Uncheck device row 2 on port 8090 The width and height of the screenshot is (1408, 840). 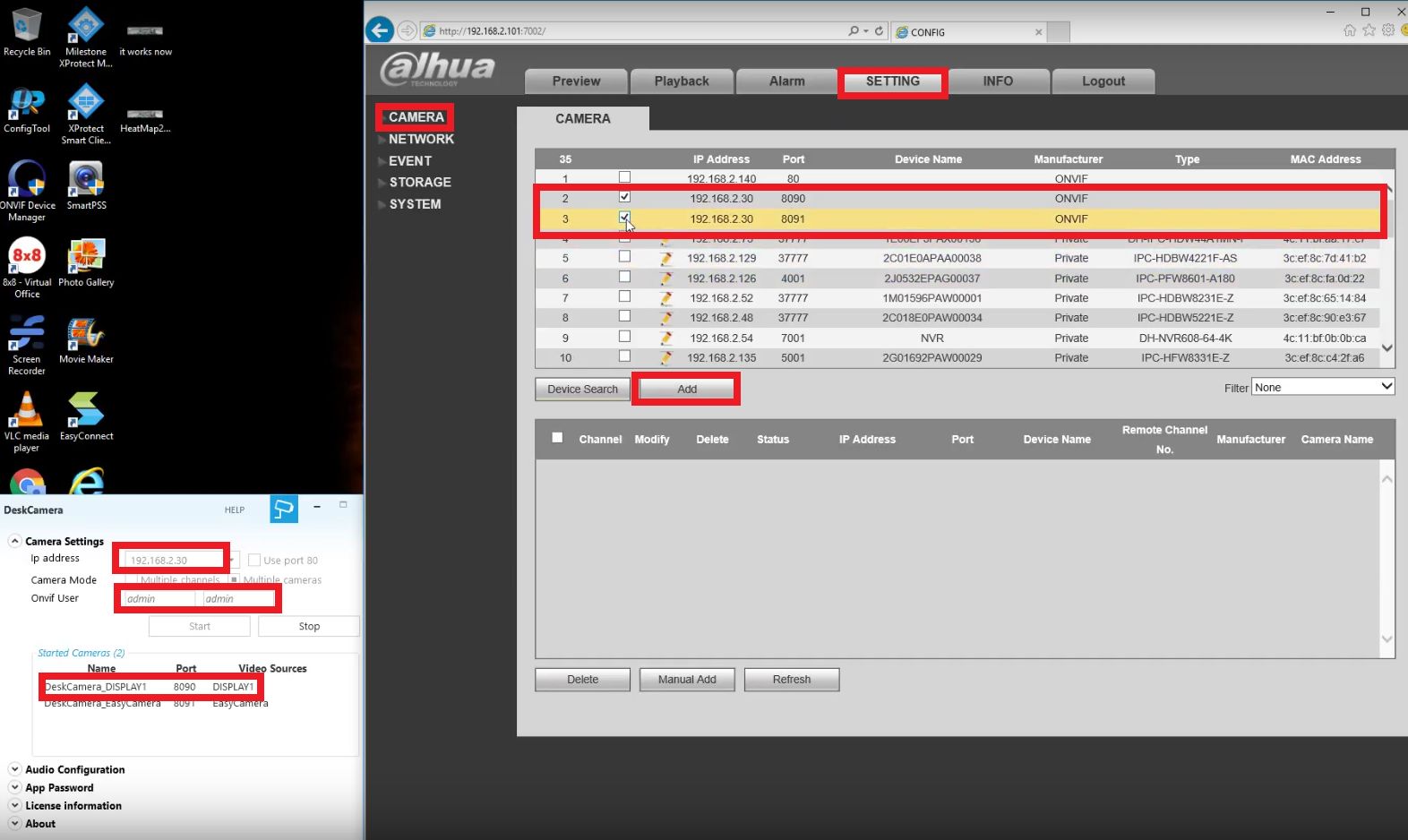[x=624, y=197]
